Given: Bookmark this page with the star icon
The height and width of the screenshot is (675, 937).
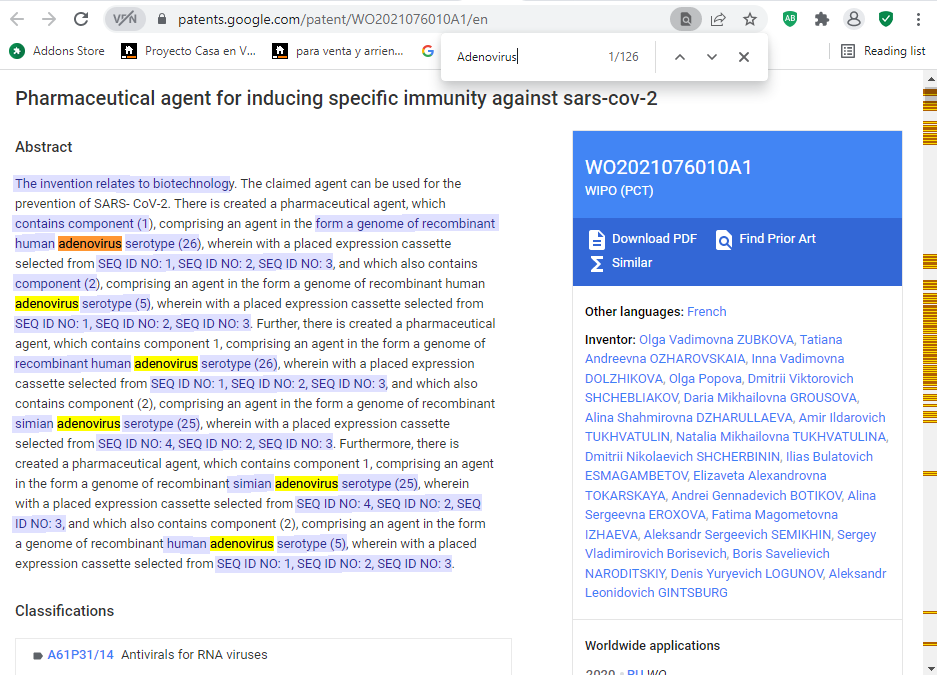Looking at the screenshot, I should click(749, 19).
